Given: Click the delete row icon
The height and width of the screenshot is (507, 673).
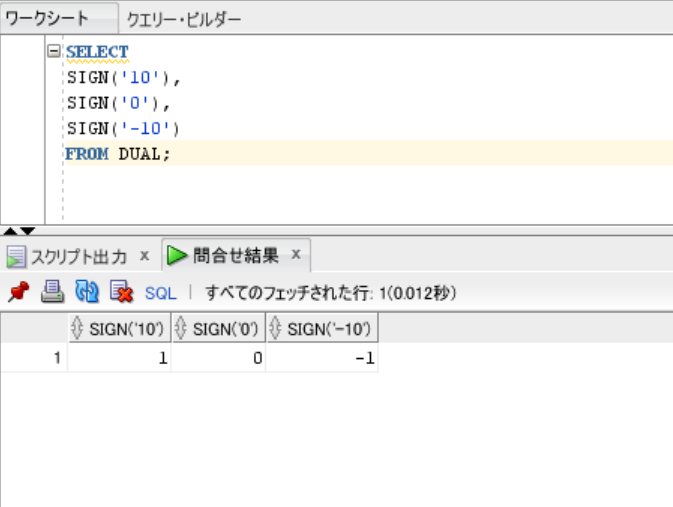Looking at the screenshot, I should (121, 293).
